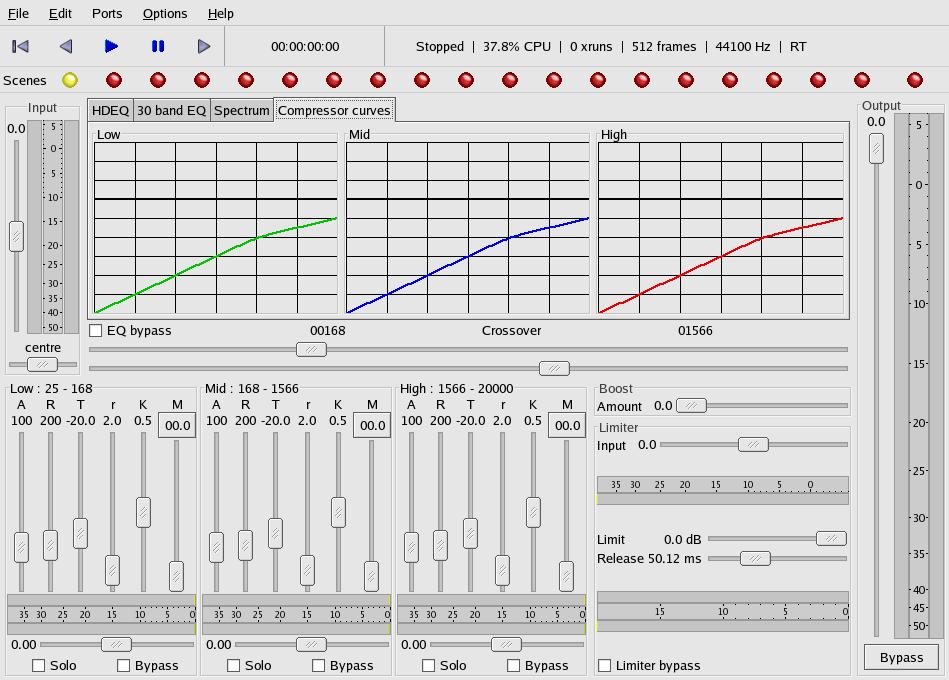Click the step forward transport button
The height and width of the screenshot is (680, 949).
(x=203, y=47)
